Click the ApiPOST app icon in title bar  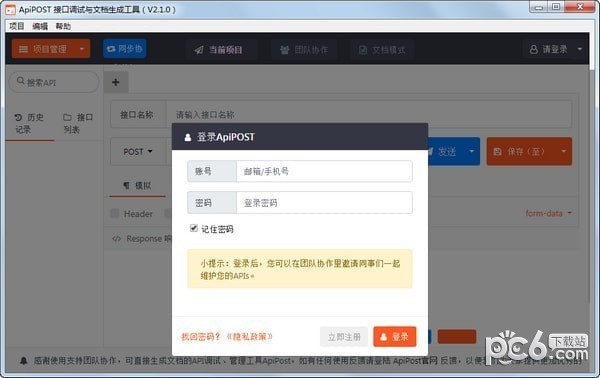(10, 9)
